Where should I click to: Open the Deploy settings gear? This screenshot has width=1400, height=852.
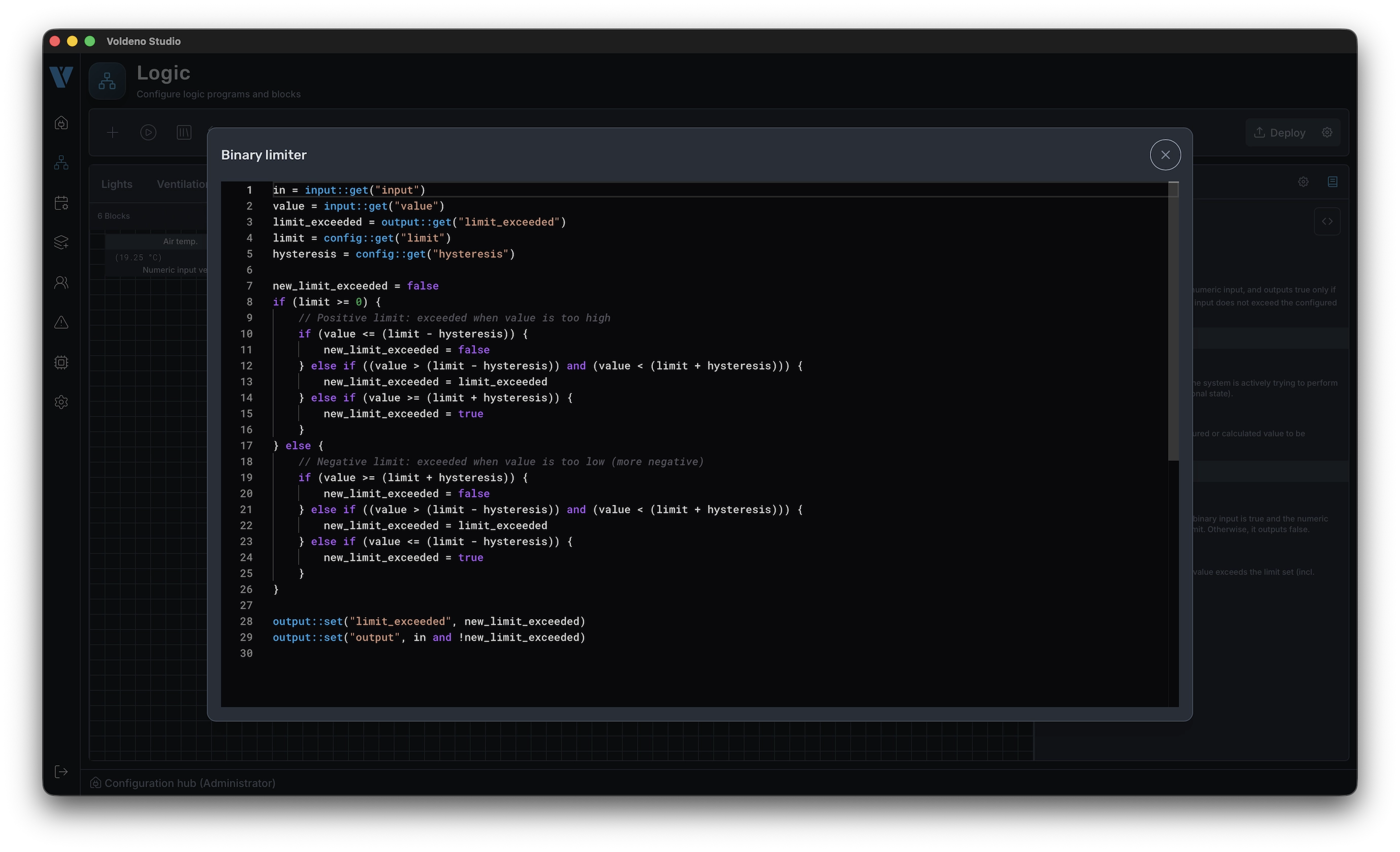pyautogui.click(x=1327, y=132)
